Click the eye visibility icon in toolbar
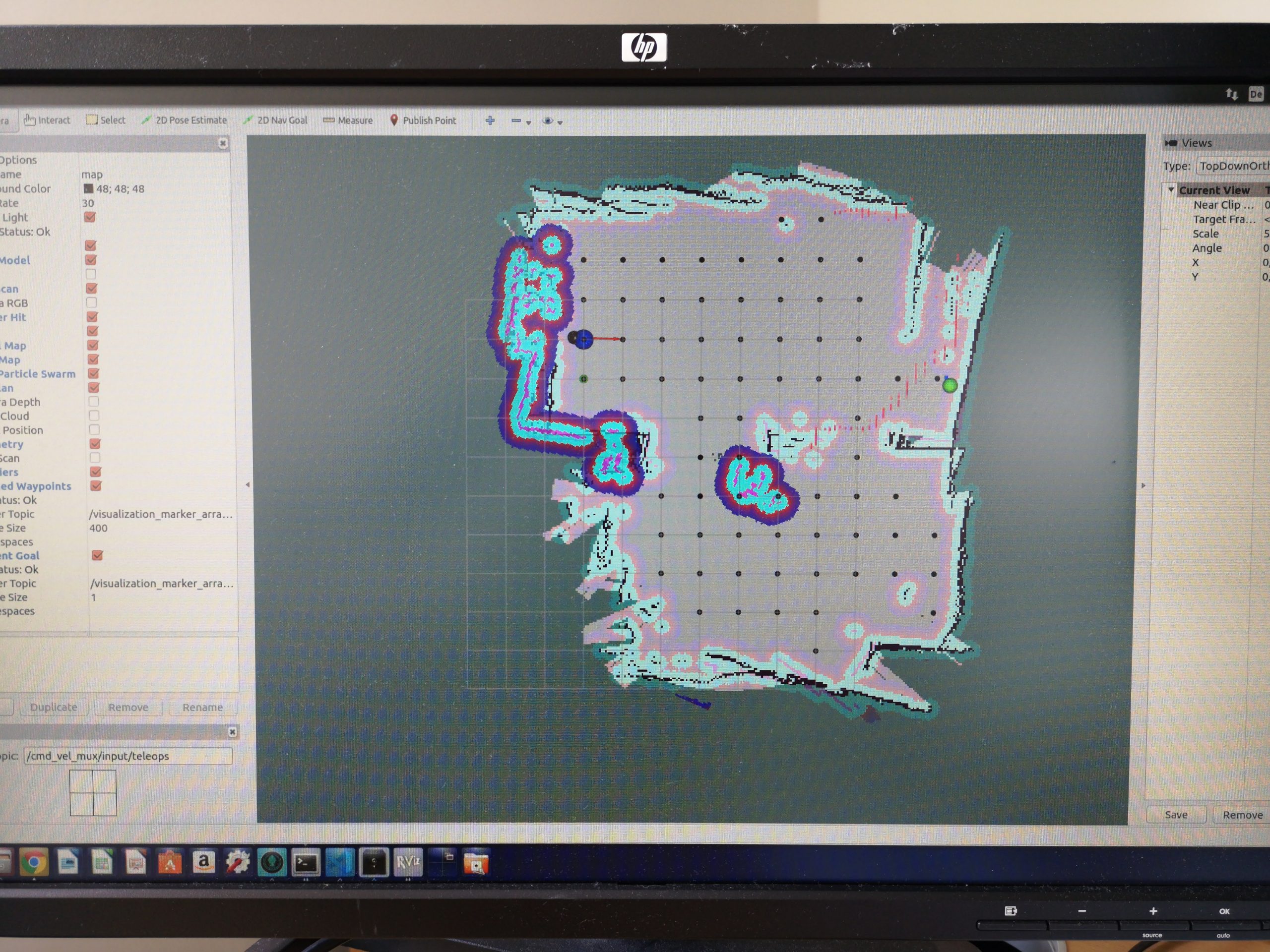The width and height of the screenshot is (1270, 952). pyautogui.click(x=548, y=121)
